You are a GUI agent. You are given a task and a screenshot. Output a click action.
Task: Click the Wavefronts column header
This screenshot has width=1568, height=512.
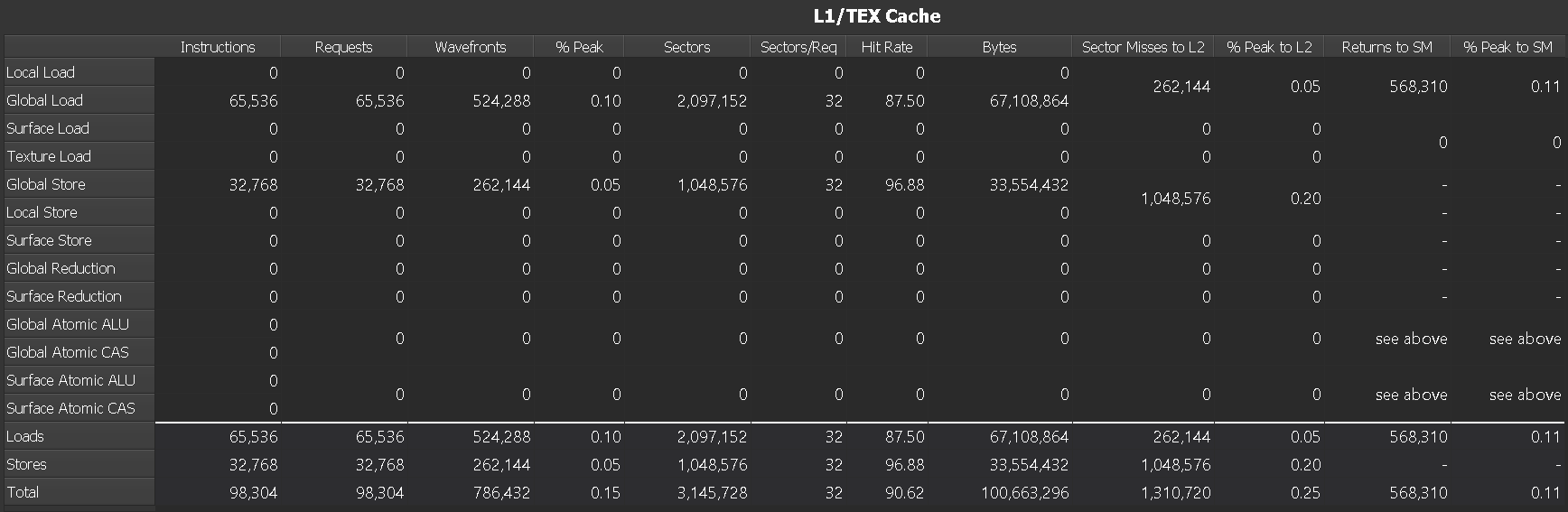(x=470, y=47)
